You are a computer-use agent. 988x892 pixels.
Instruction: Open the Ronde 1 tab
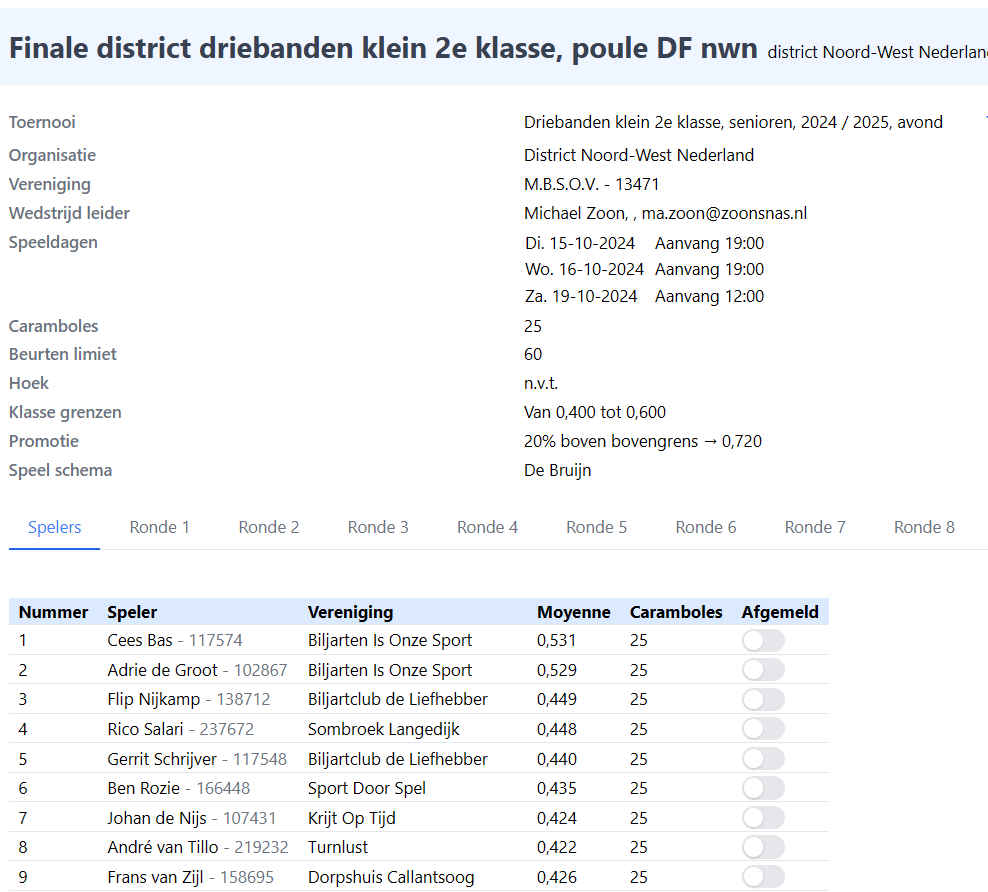159,527
